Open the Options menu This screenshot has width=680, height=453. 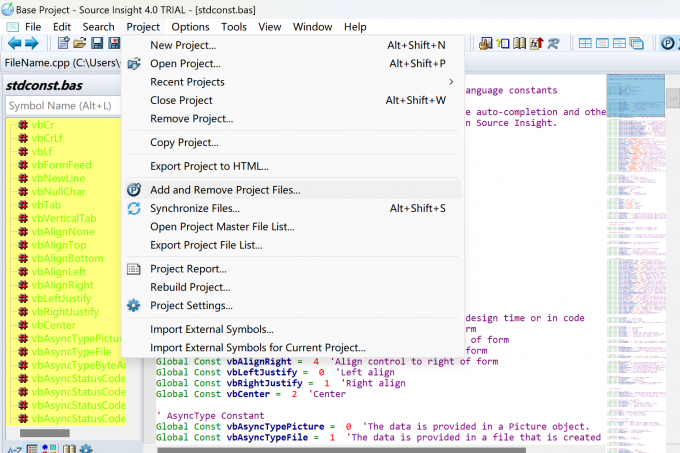pyautogui.click(x=190, y=26)
